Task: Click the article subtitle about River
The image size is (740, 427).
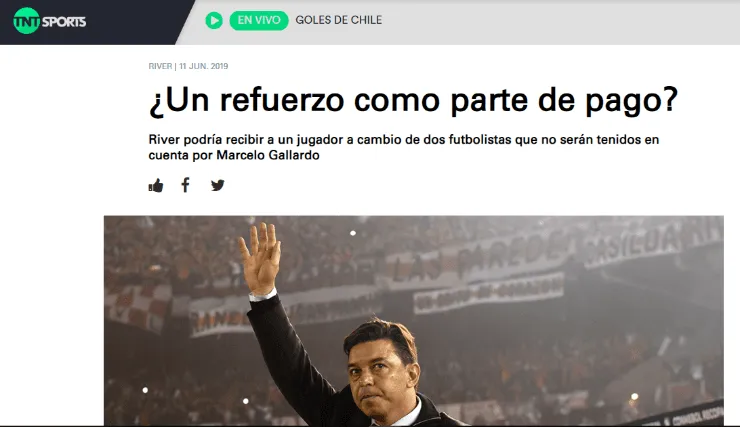Action: (404, 147)
